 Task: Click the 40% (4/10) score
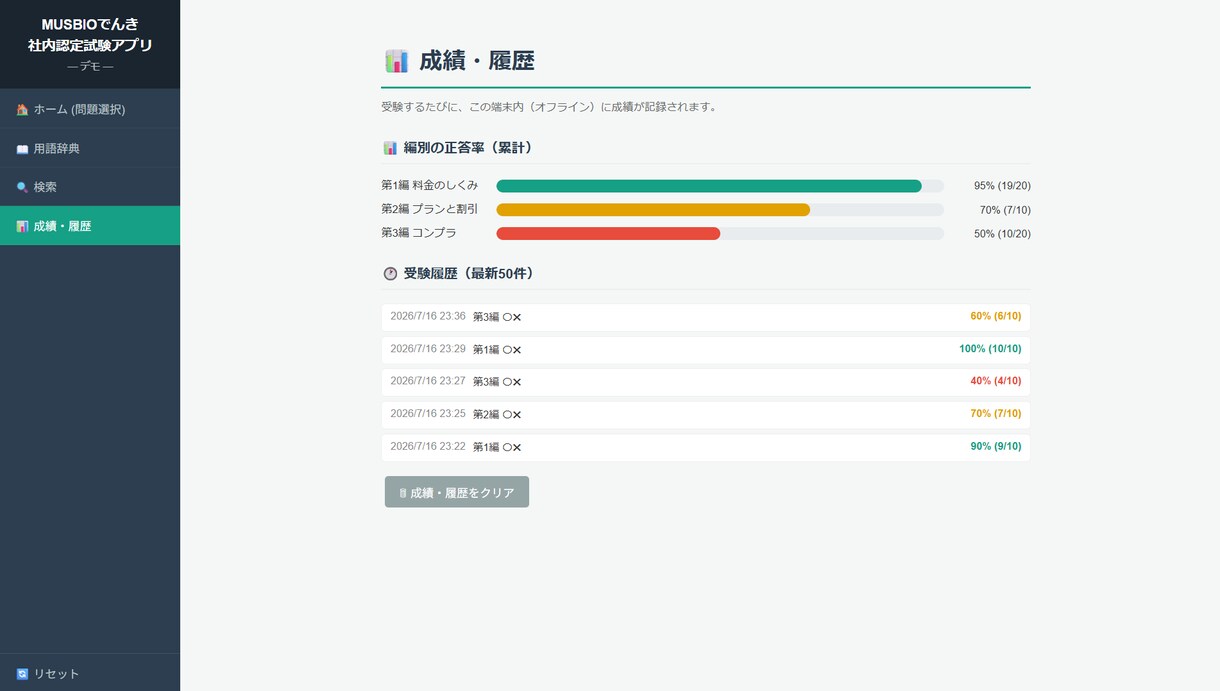[996, 381]
